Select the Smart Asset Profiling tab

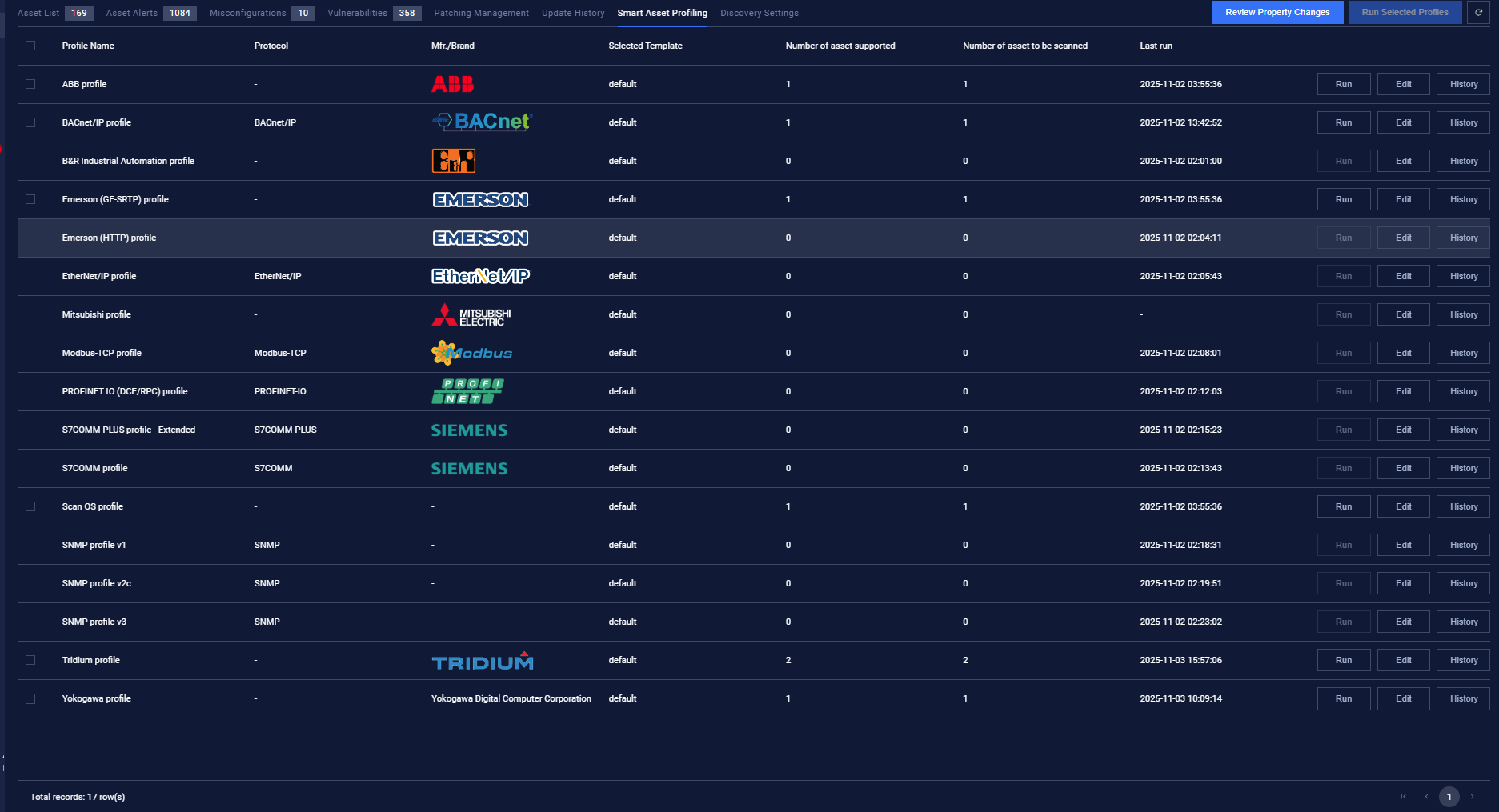point(663,13)
